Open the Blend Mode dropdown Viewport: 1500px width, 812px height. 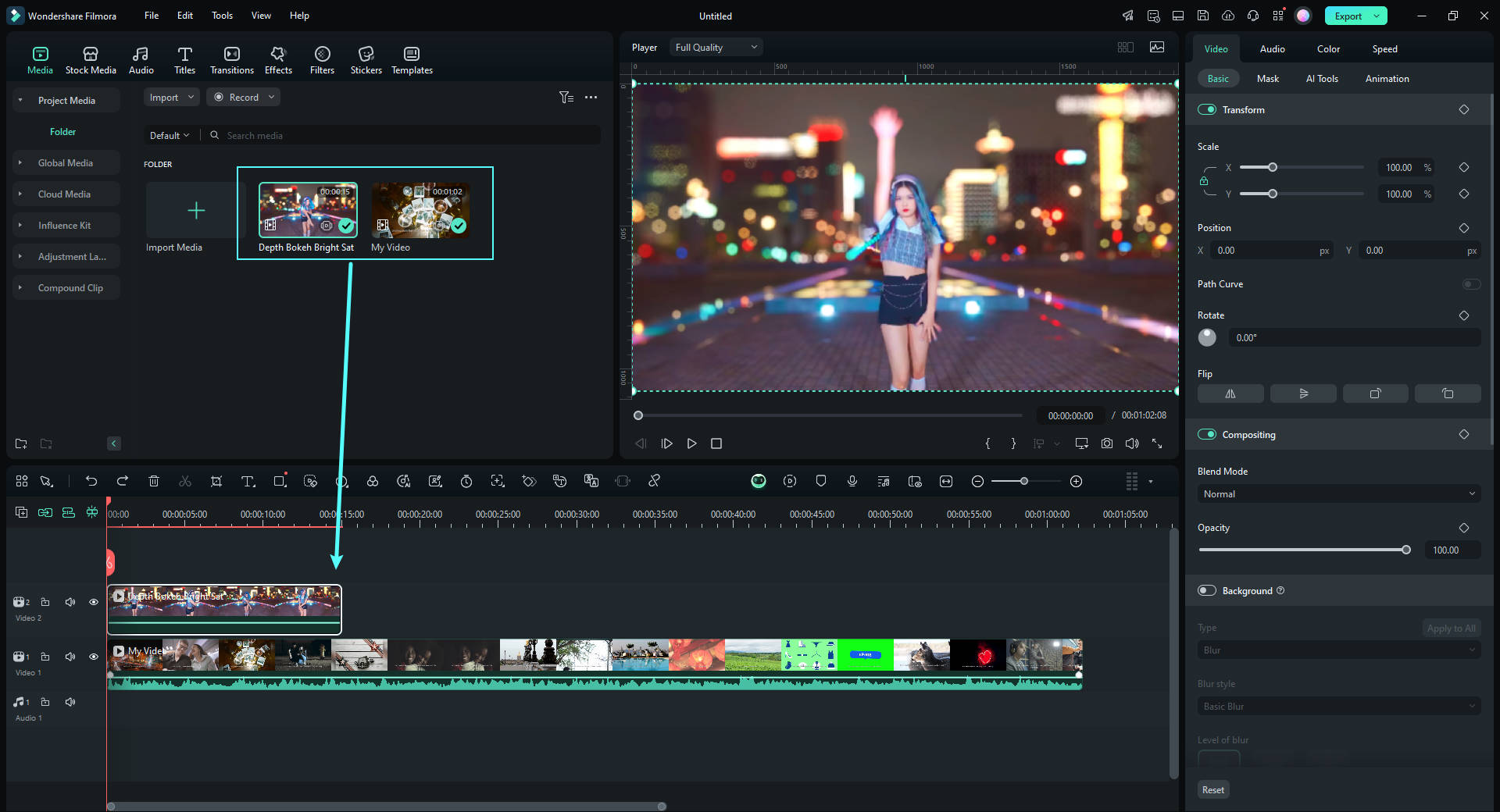1338,494
